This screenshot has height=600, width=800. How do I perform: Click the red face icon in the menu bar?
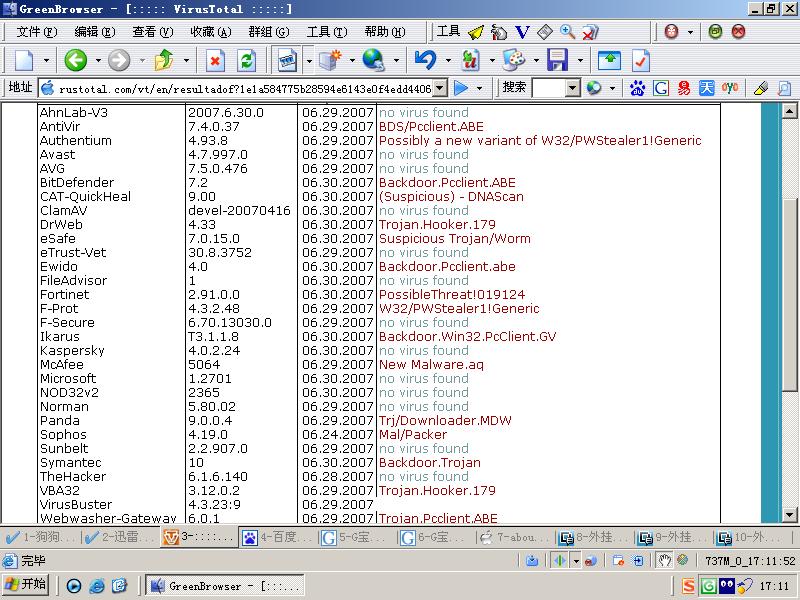tap(671, 32)
